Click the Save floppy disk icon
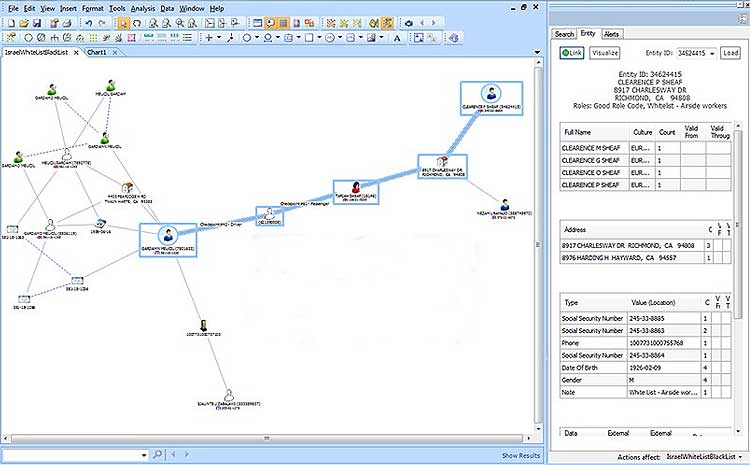Image resolution: width=750 pixels, height=465 pixels. coord(37,23)
